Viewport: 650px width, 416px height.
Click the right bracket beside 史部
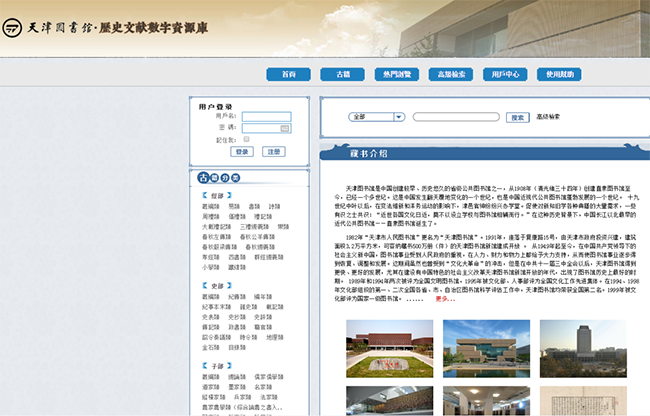coord(229,285)
